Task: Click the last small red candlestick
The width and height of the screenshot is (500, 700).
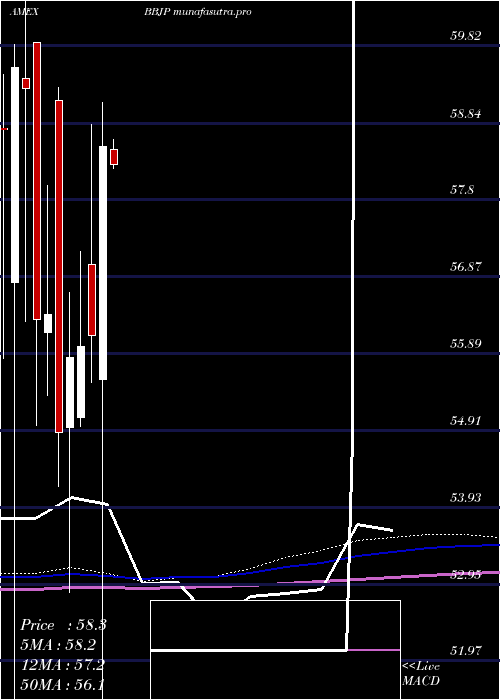Action: click(x=114, y=157)
